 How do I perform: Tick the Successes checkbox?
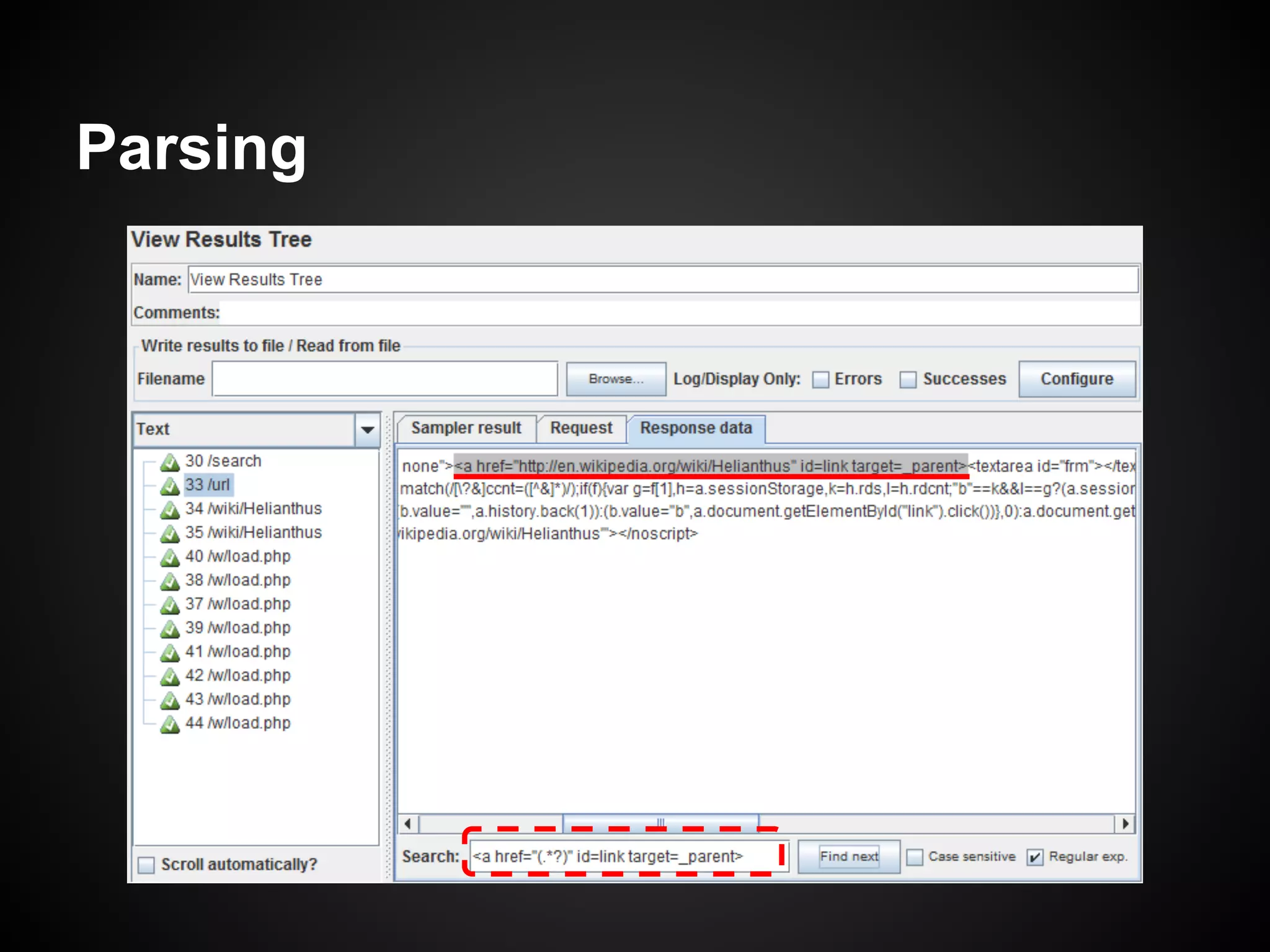click(x=908, y=379)
